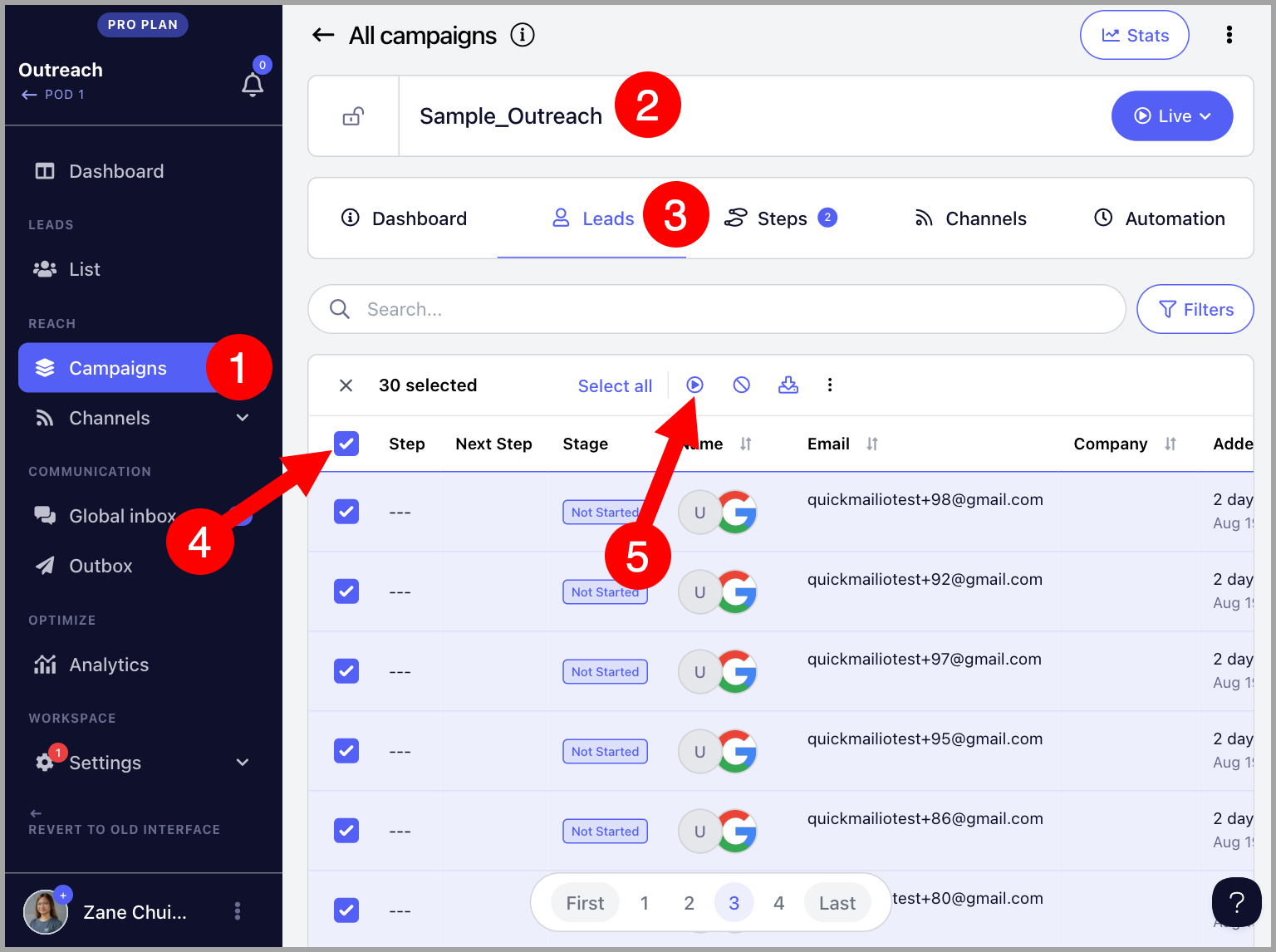Click the Select all link
The image size is (1276, 952).
[615, 385]
